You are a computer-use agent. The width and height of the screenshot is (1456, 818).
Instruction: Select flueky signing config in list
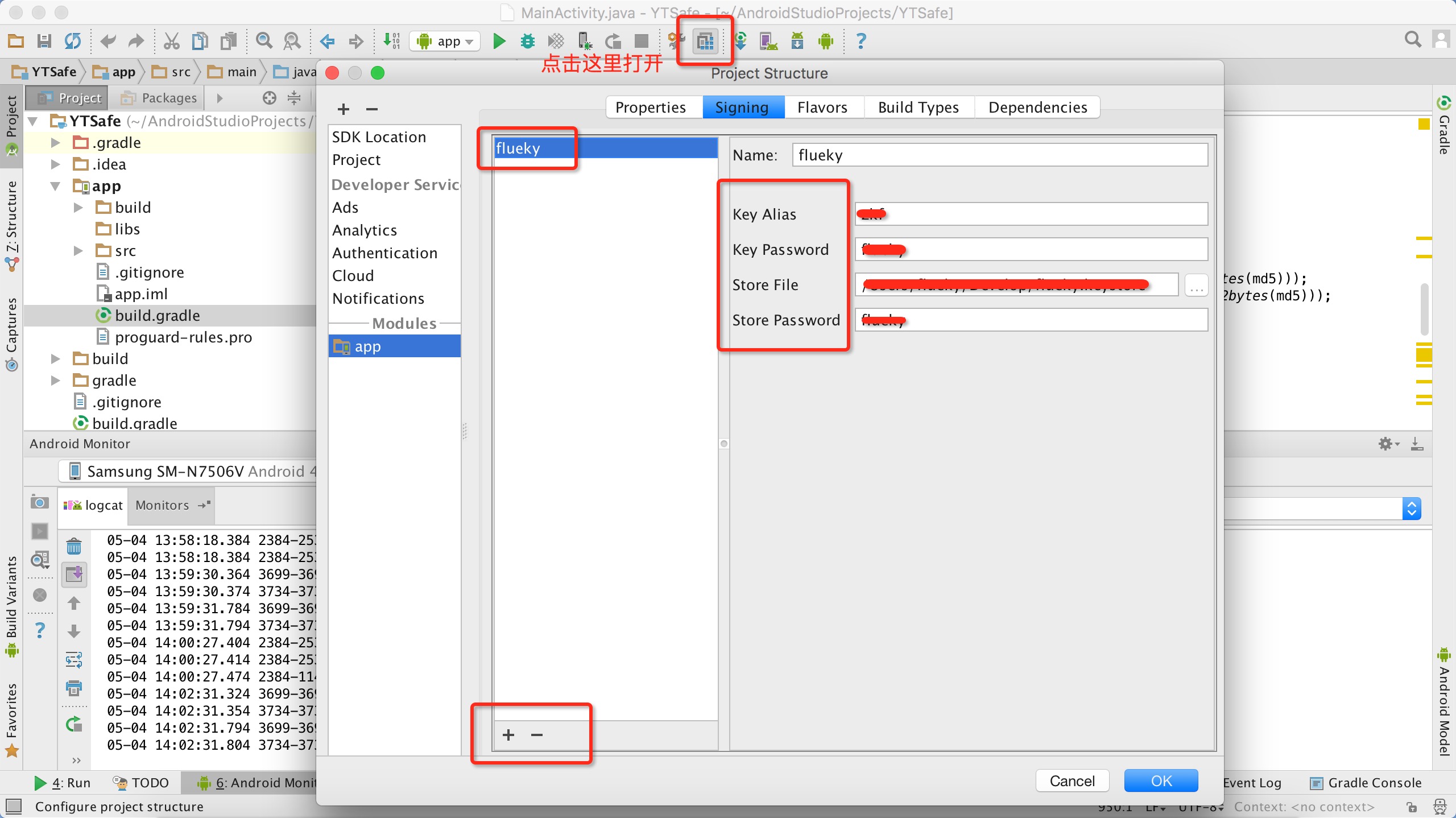[x=606, y=148]
